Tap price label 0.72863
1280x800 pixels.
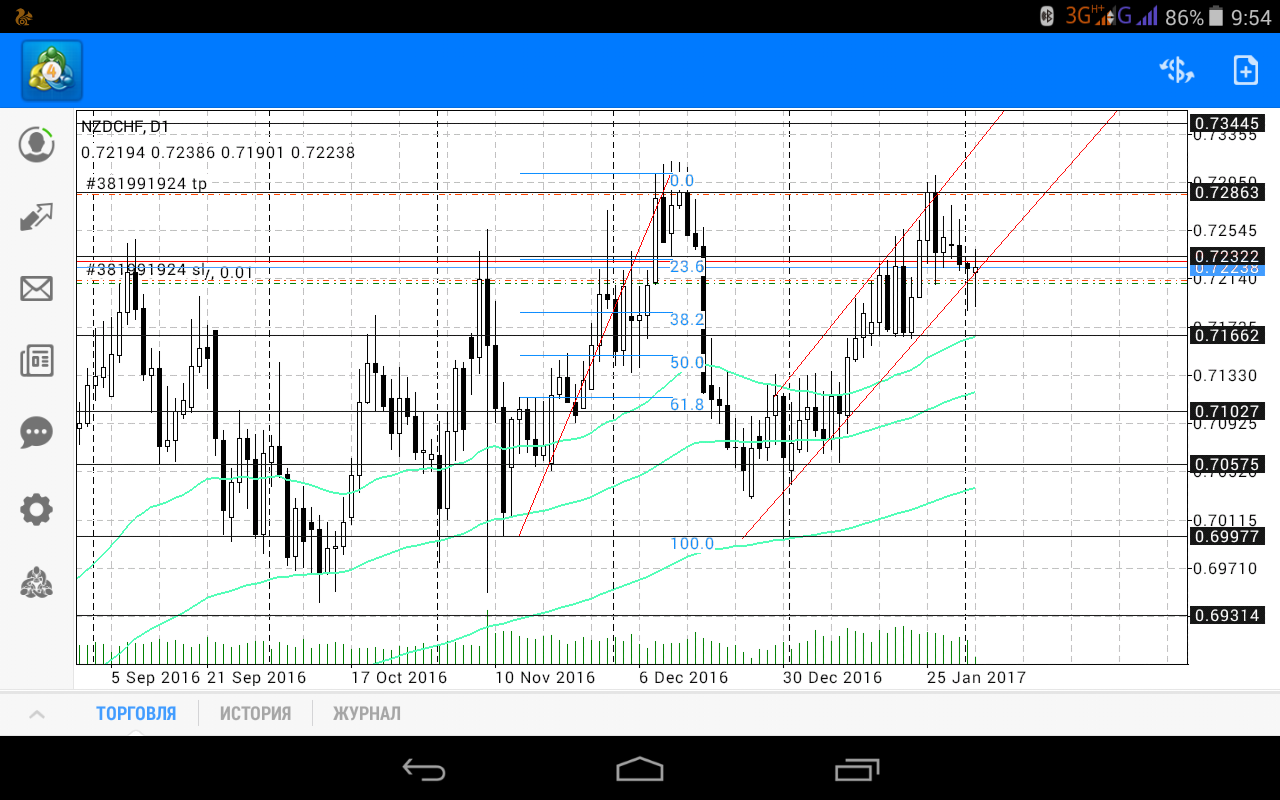coord(1227,193)
